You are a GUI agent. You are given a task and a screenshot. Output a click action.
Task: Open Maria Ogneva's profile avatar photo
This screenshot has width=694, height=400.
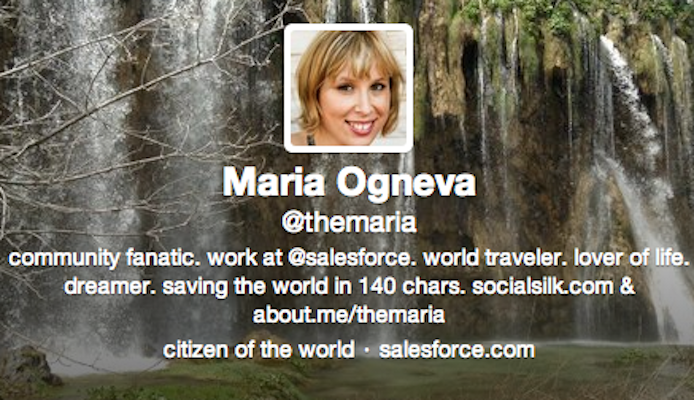348,88
